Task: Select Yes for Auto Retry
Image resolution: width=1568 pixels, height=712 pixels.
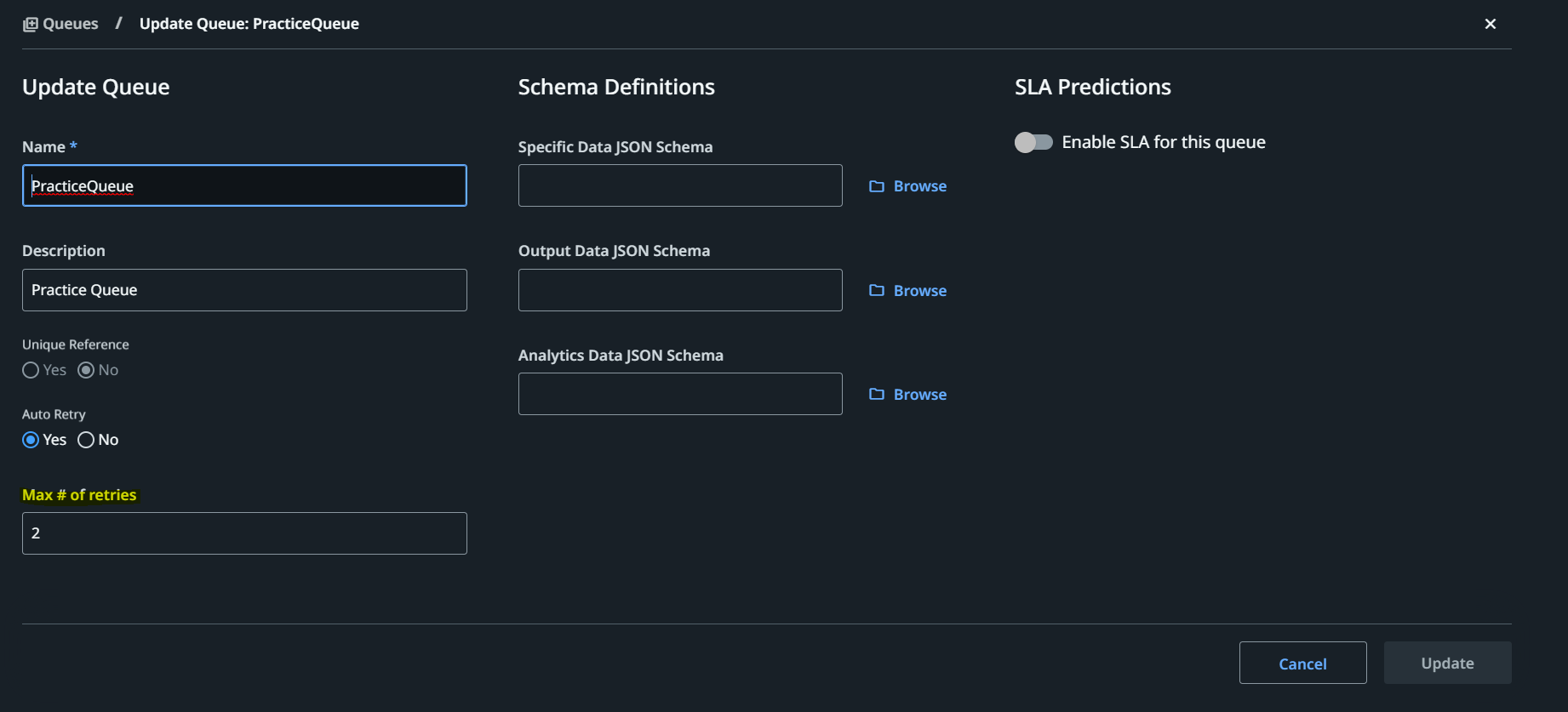Action: click(31, 440)
